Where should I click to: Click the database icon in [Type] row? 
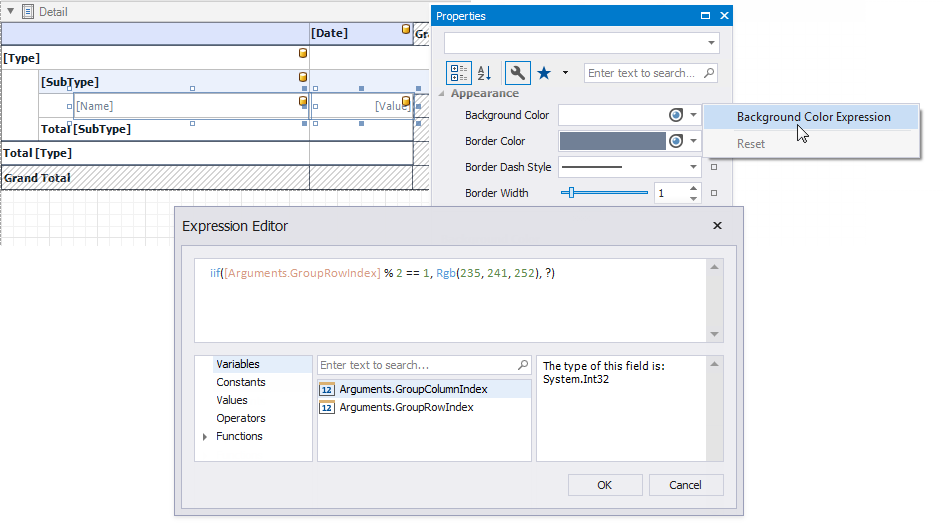302,53
